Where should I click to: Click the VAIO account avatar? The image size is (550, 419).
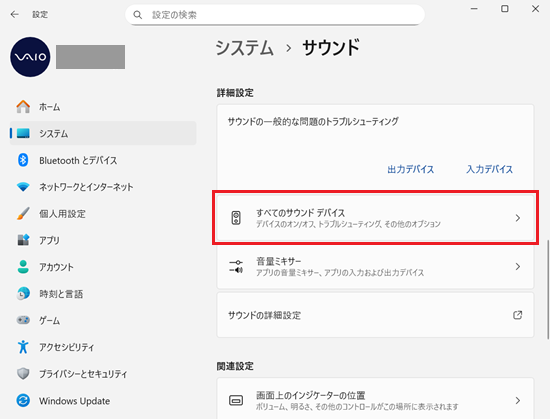click(x=30, y=57)
